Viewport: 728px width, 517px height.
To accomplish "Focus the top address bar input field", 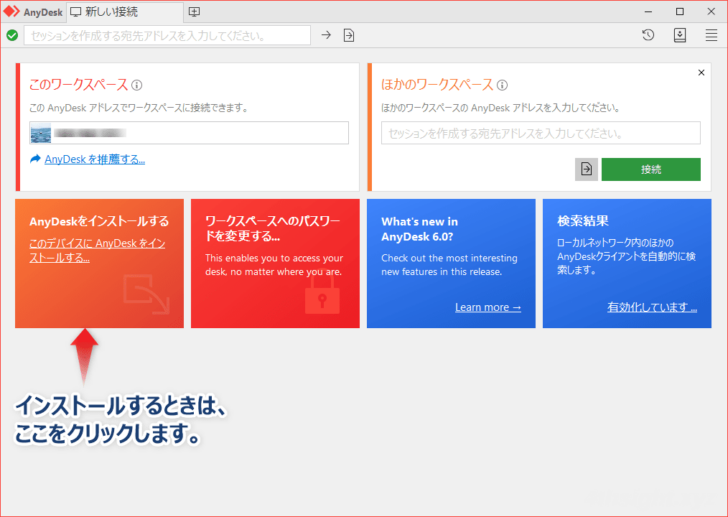I will coord(167,35).
